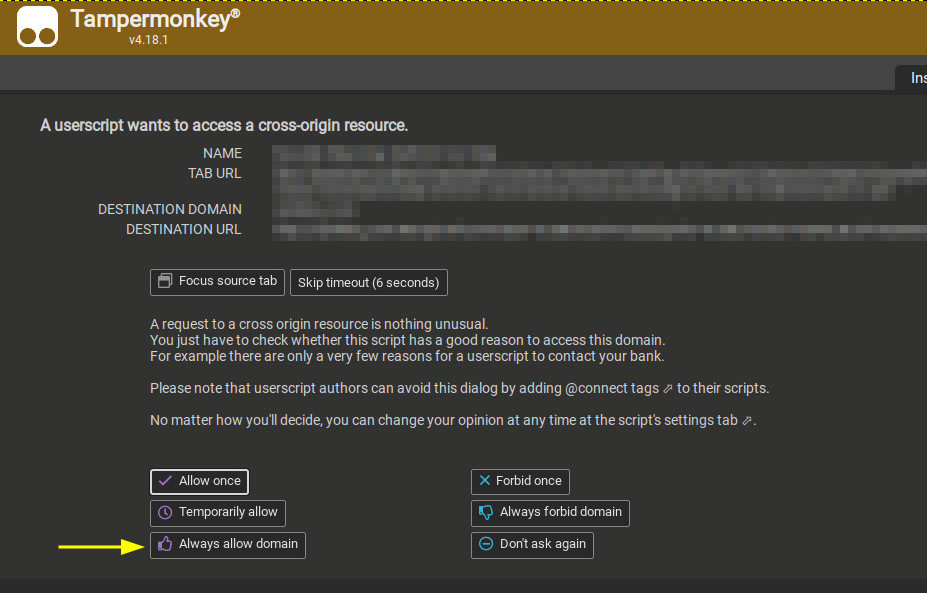Image resolution: width=927 pixels, height=593 pixels.
Task: Open the script's settings tab link icon
Action: tap(747, 421)
